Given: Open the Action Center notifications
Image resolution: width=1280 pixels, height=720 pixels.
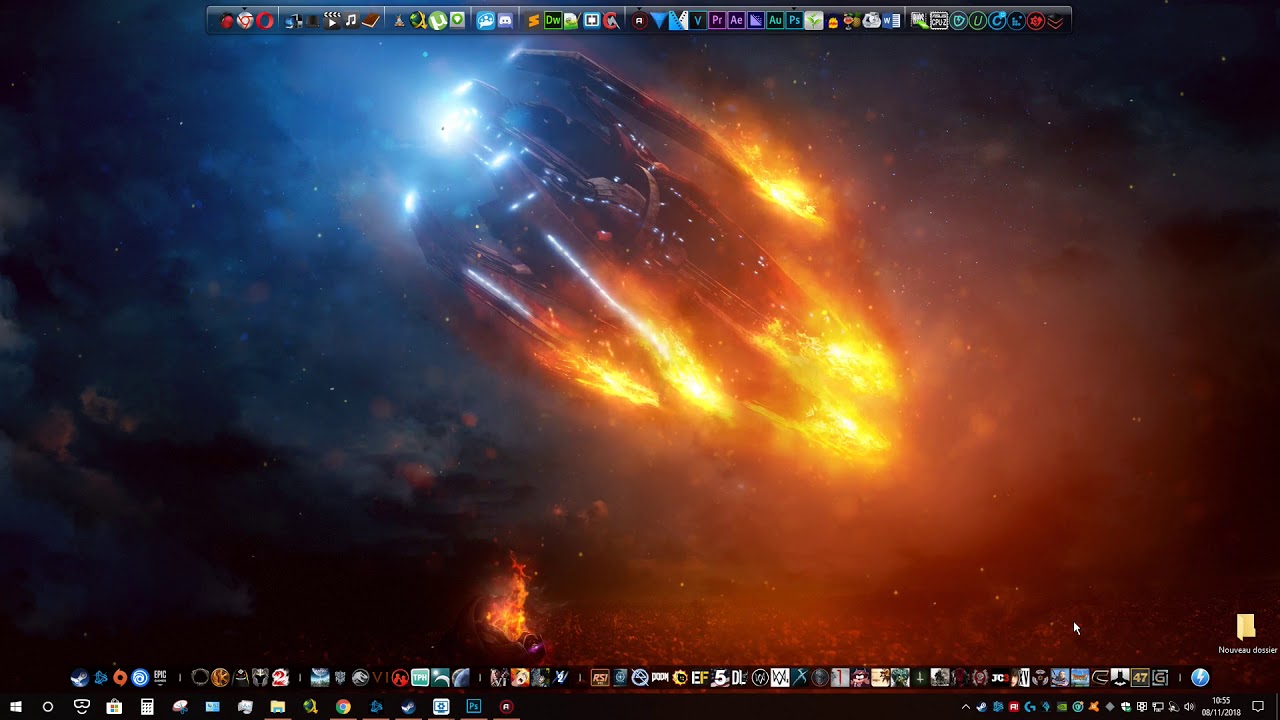Looking at the screenshot, I should tap(1258, 707).
